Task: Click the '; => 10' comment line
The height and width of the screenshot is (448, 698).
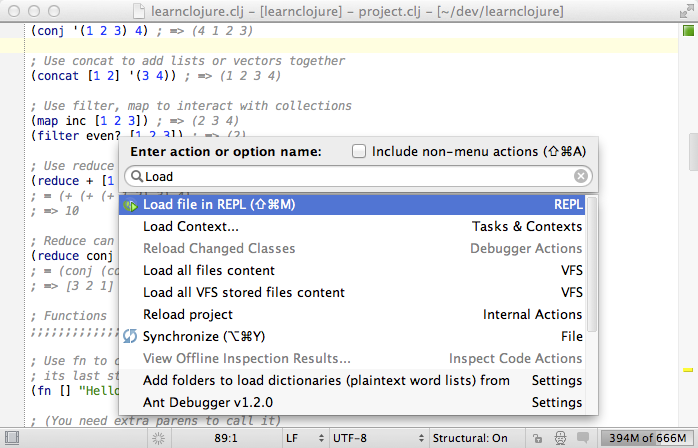Action: [x=55, y=211]
